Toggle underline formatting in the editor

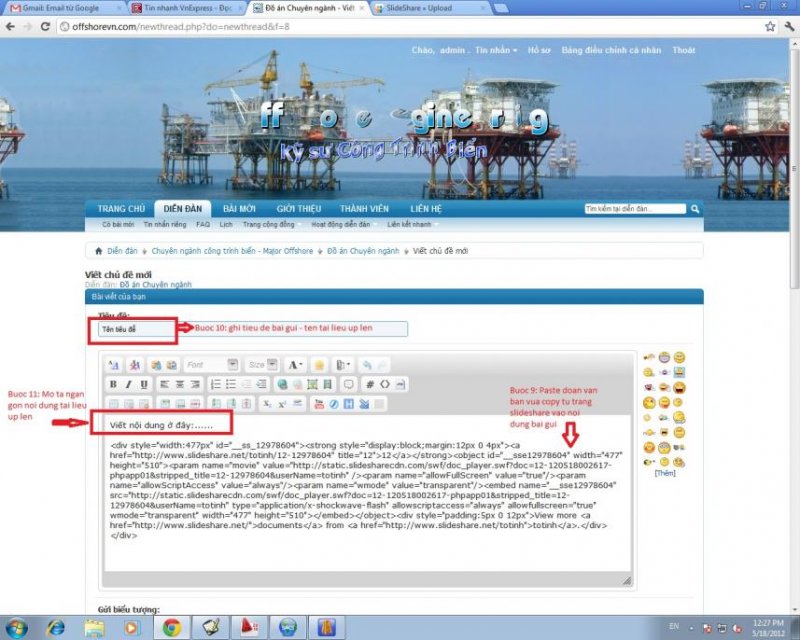144,384
